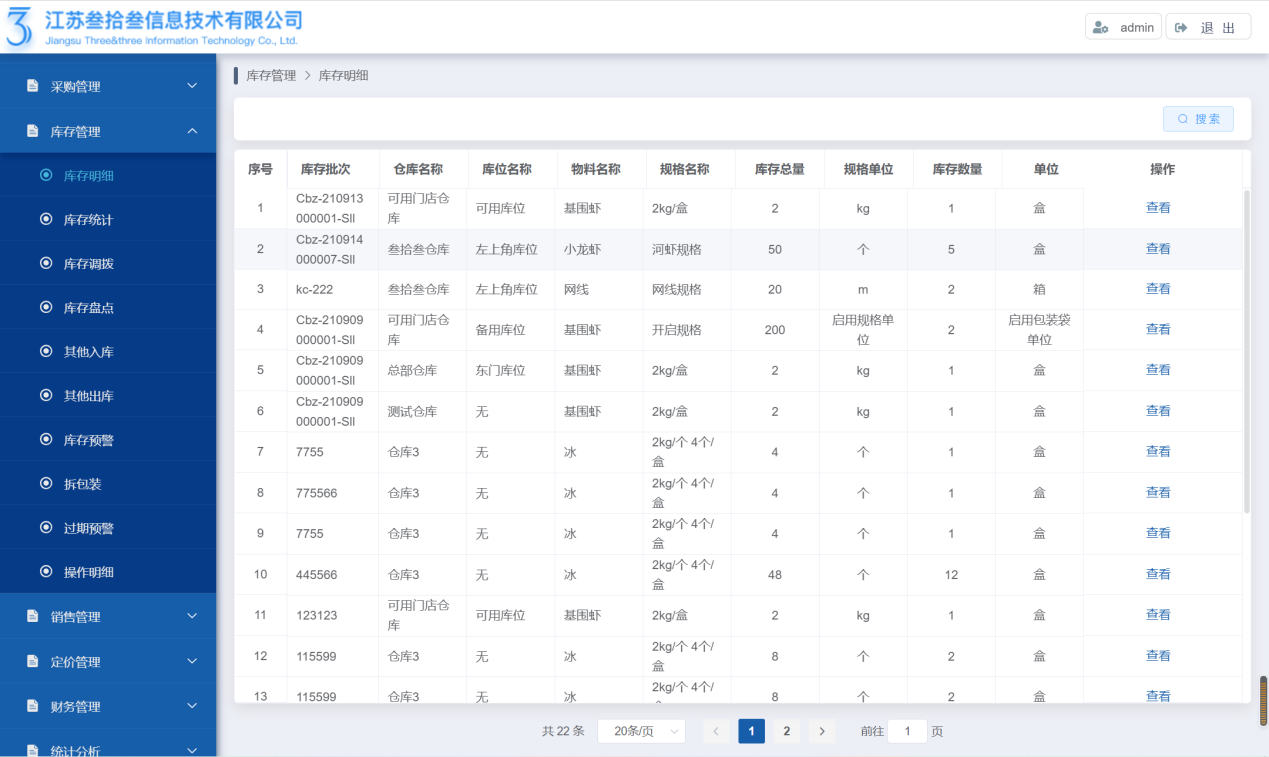Image resolution: width=1269 pixels, height=757 pixels.
Task: Click the logout arrow icon
Action: (x=1181, y=28)
